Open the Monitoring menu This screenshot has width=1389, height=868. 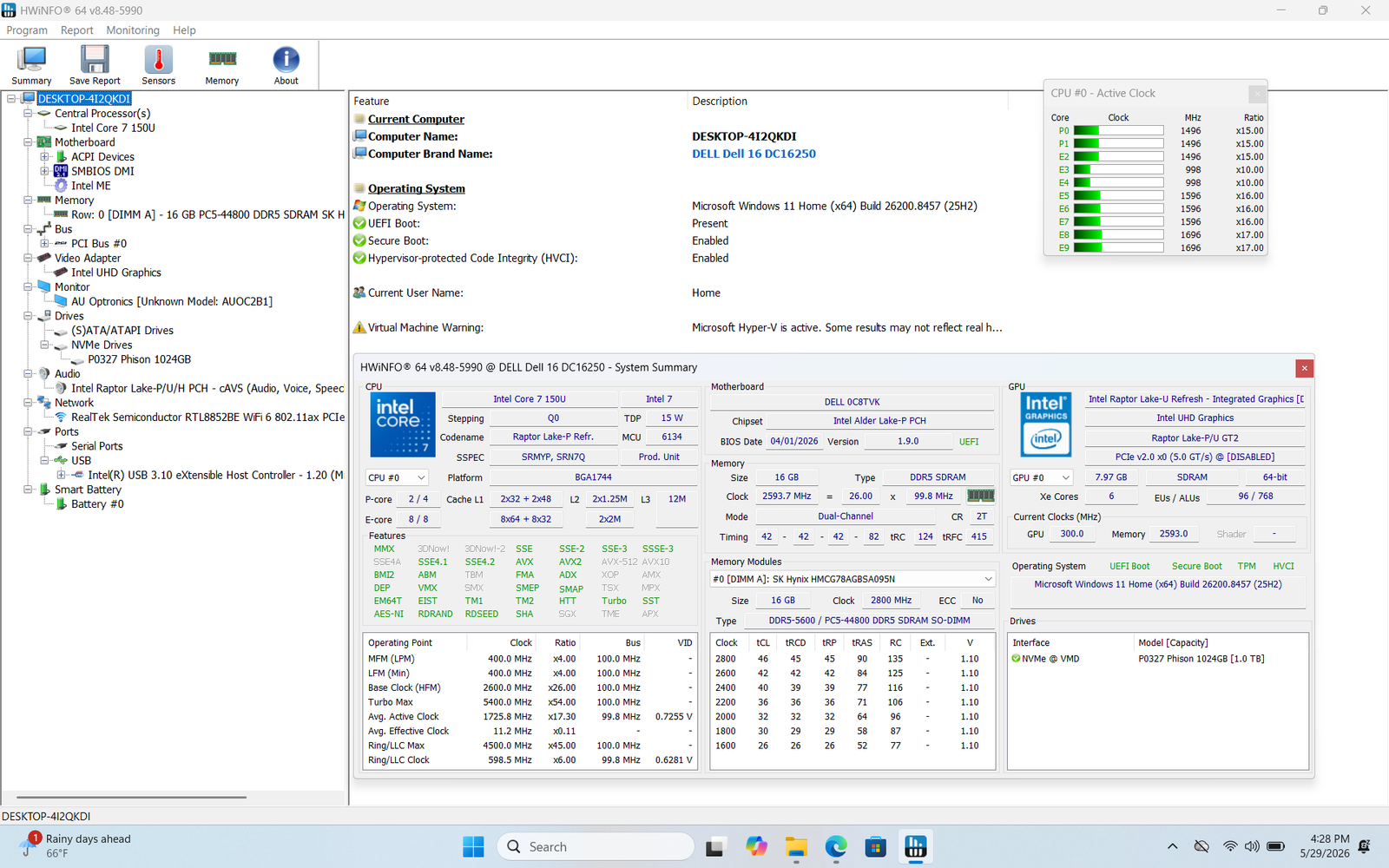coord(133,30)
